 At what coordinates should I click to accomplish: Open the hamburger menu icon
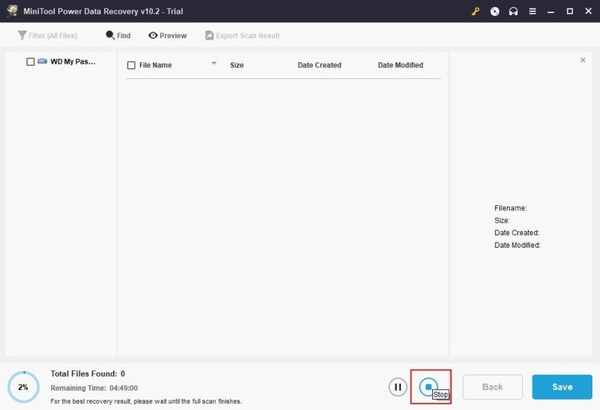click(x=532, y=11)
